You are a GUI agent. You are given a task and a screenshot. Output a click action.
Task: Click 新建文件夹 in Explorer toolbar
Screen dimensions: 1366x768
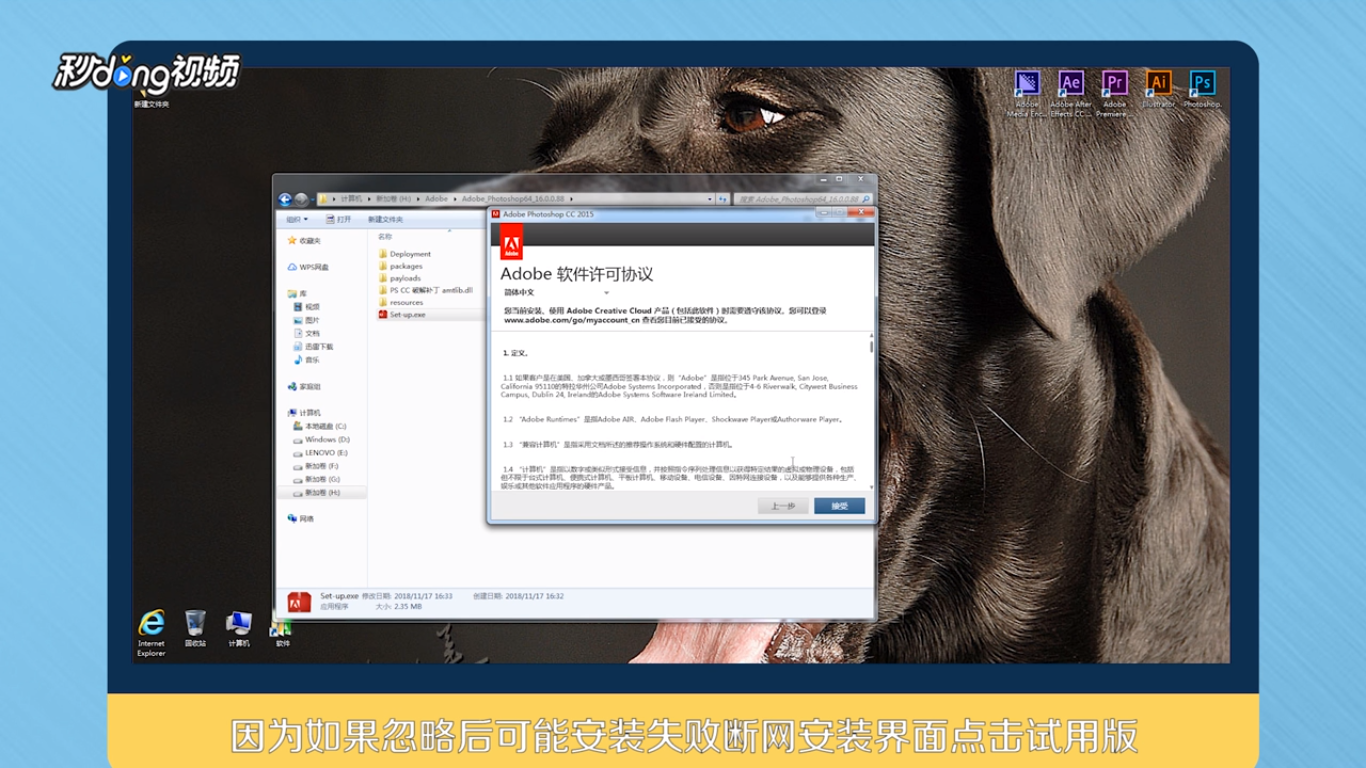[x=385, y=219]
